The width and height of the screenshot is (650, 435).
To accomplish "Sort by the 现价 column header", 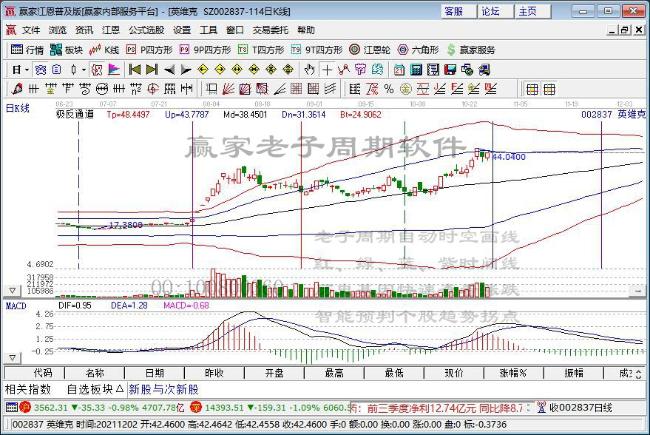I will (454, 373).
